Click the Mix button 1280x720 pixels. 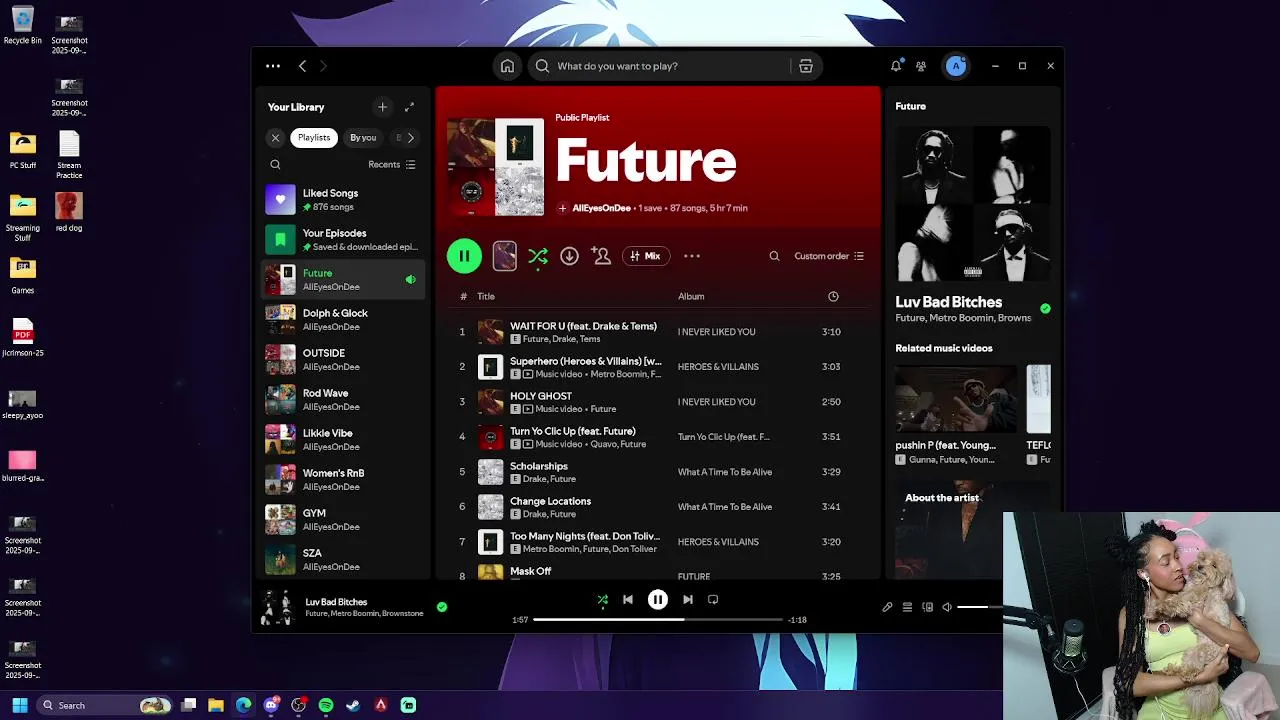646,256
